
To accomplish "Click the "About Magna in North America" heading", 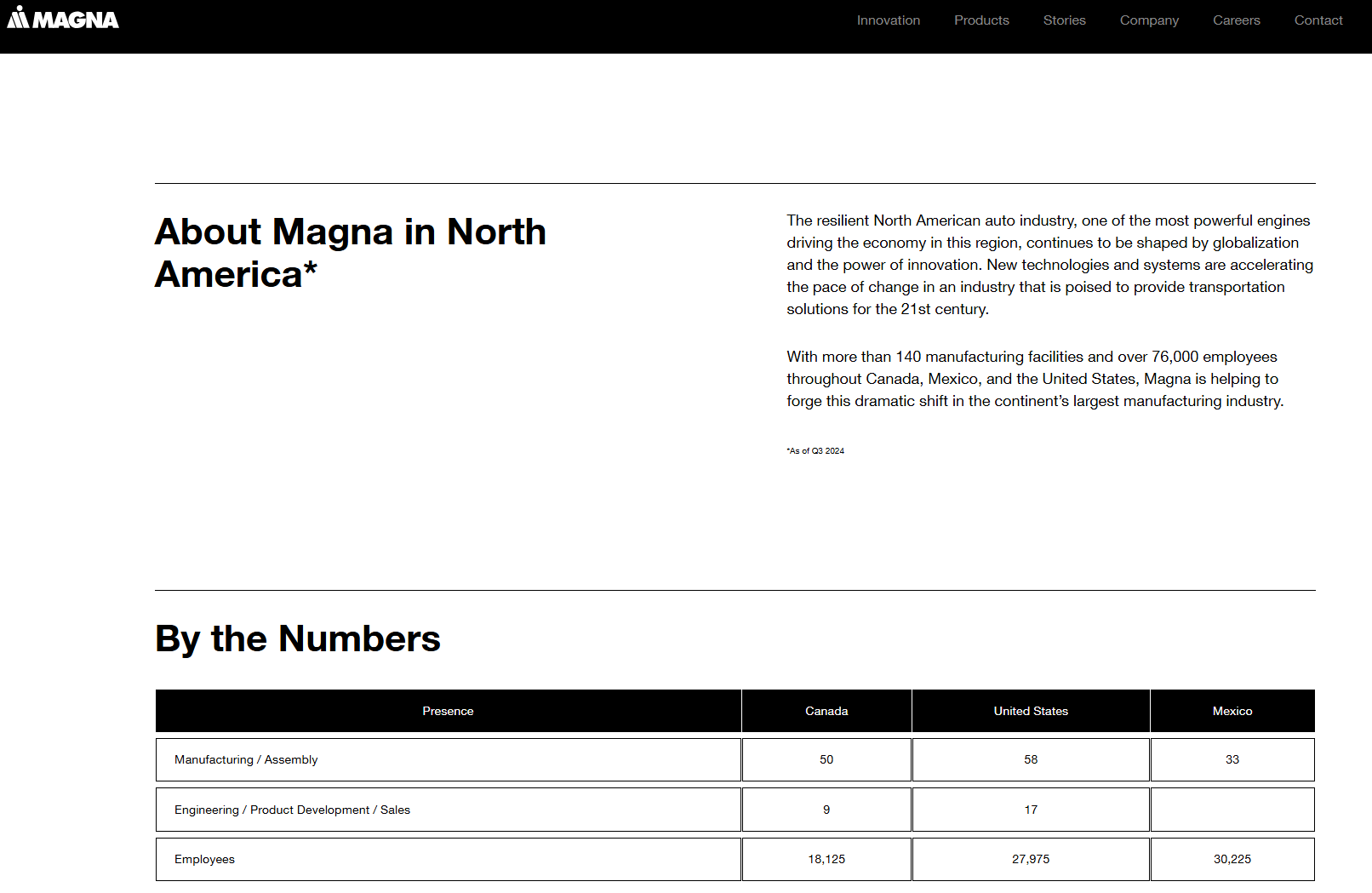I will [x=350, y=253].
